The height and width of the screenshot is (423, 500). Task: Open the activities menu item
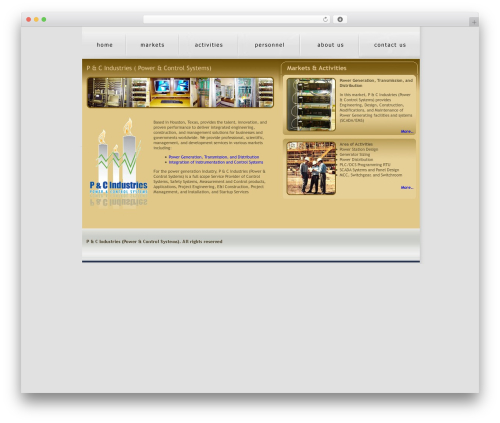tap(209, 45)
